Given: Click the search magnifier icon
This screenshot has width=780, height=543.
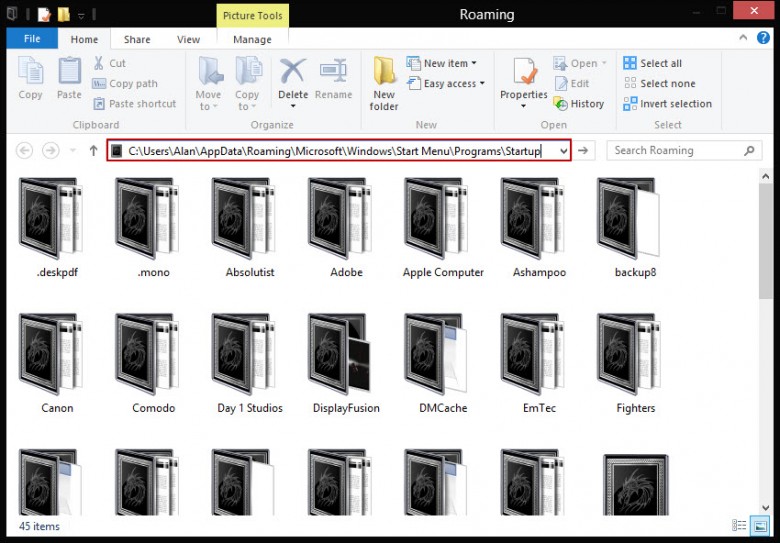Looking at the screenshot, I should (x=749, y=150).
